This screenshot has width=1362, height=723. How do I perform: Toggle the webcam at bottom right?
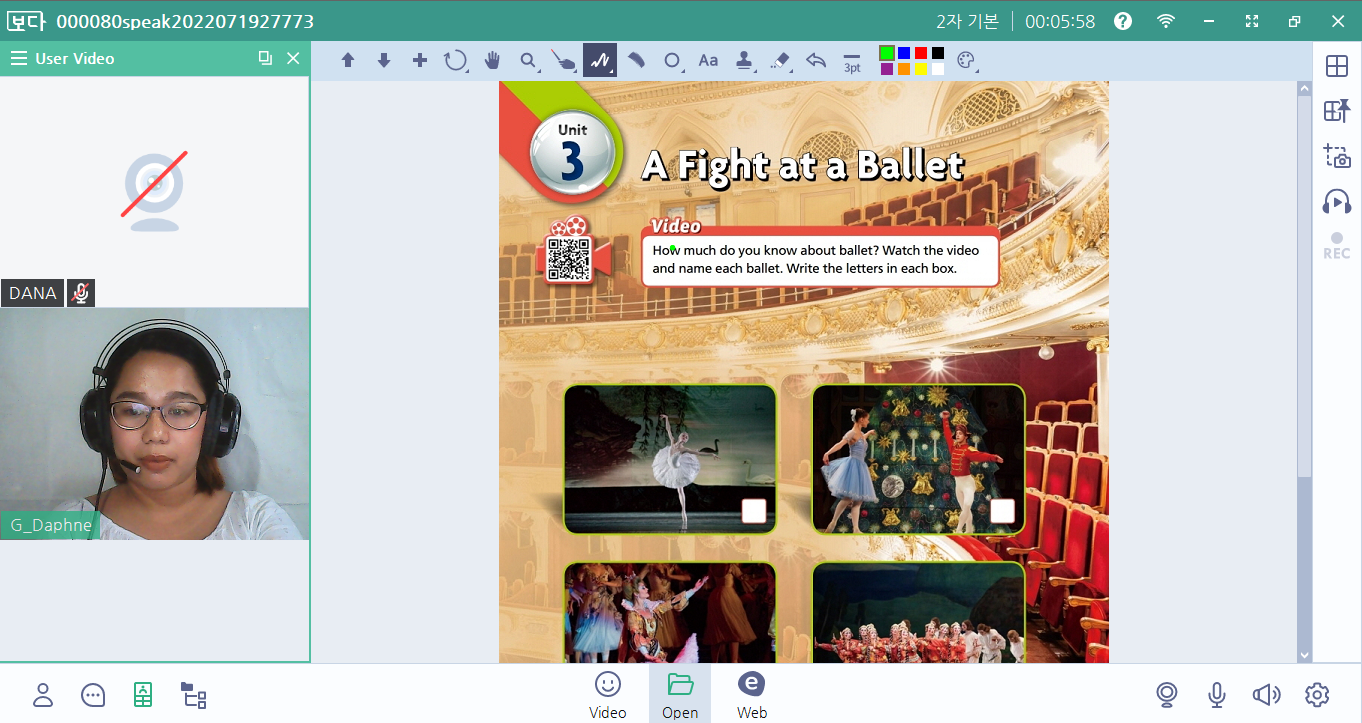coord(1166,694)
